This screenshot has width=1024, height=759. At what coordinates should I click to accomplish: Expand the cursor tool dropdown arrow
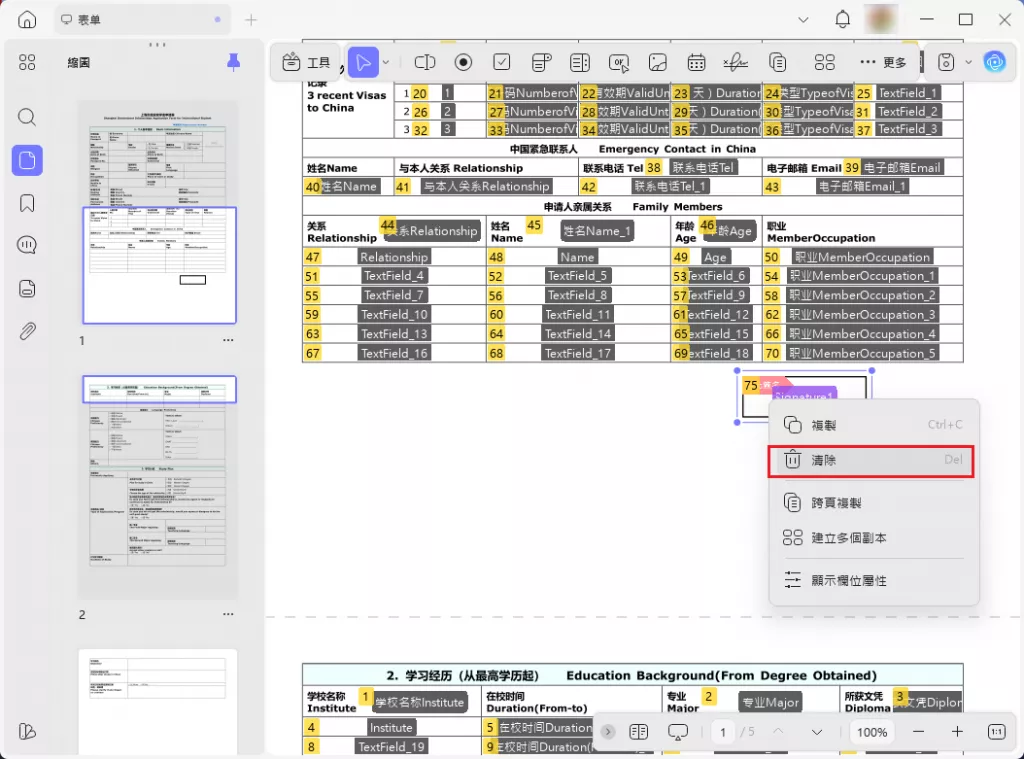pyautogui.click(x=386, y=62)
